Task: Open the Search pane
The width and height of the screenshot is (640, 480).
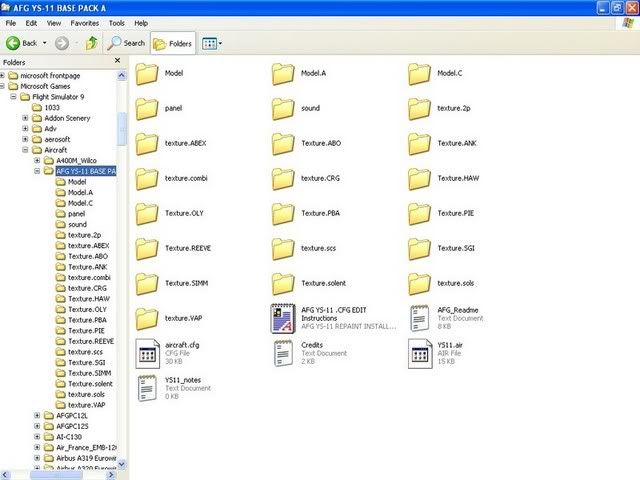Action: 126,43
